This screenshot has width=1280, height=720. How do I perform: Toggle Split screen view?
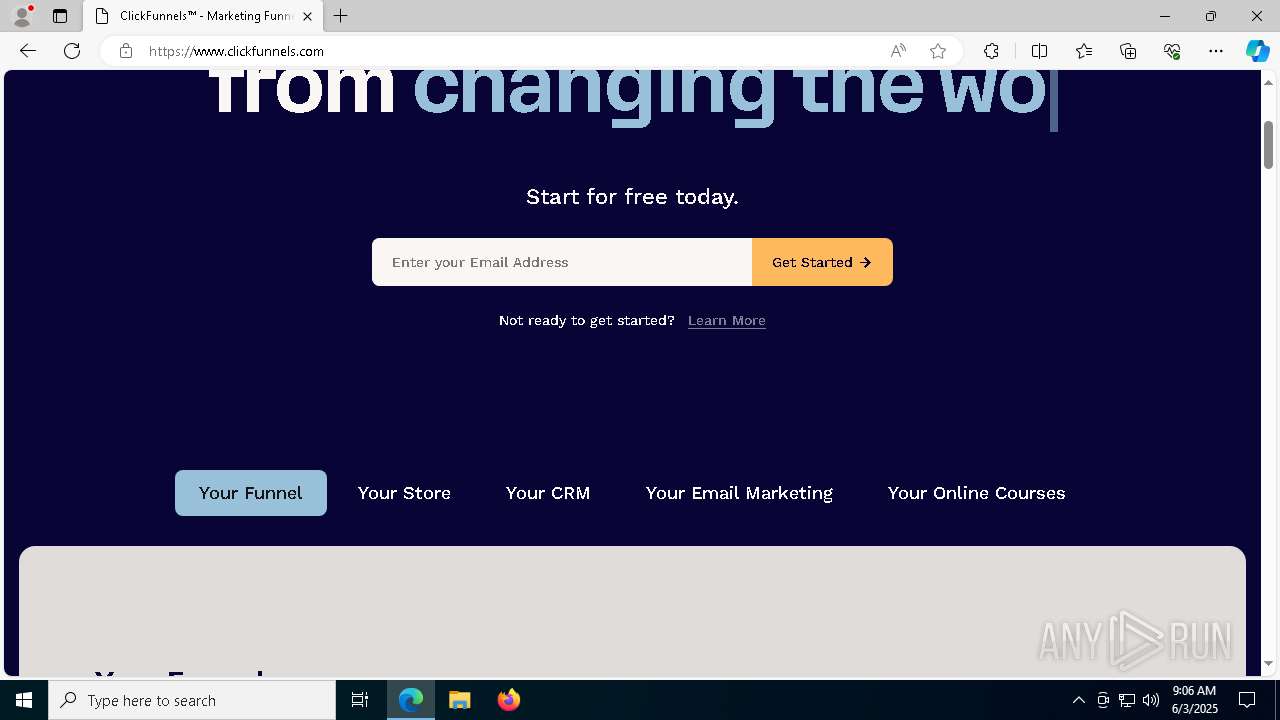click(x=1039, y=51)
